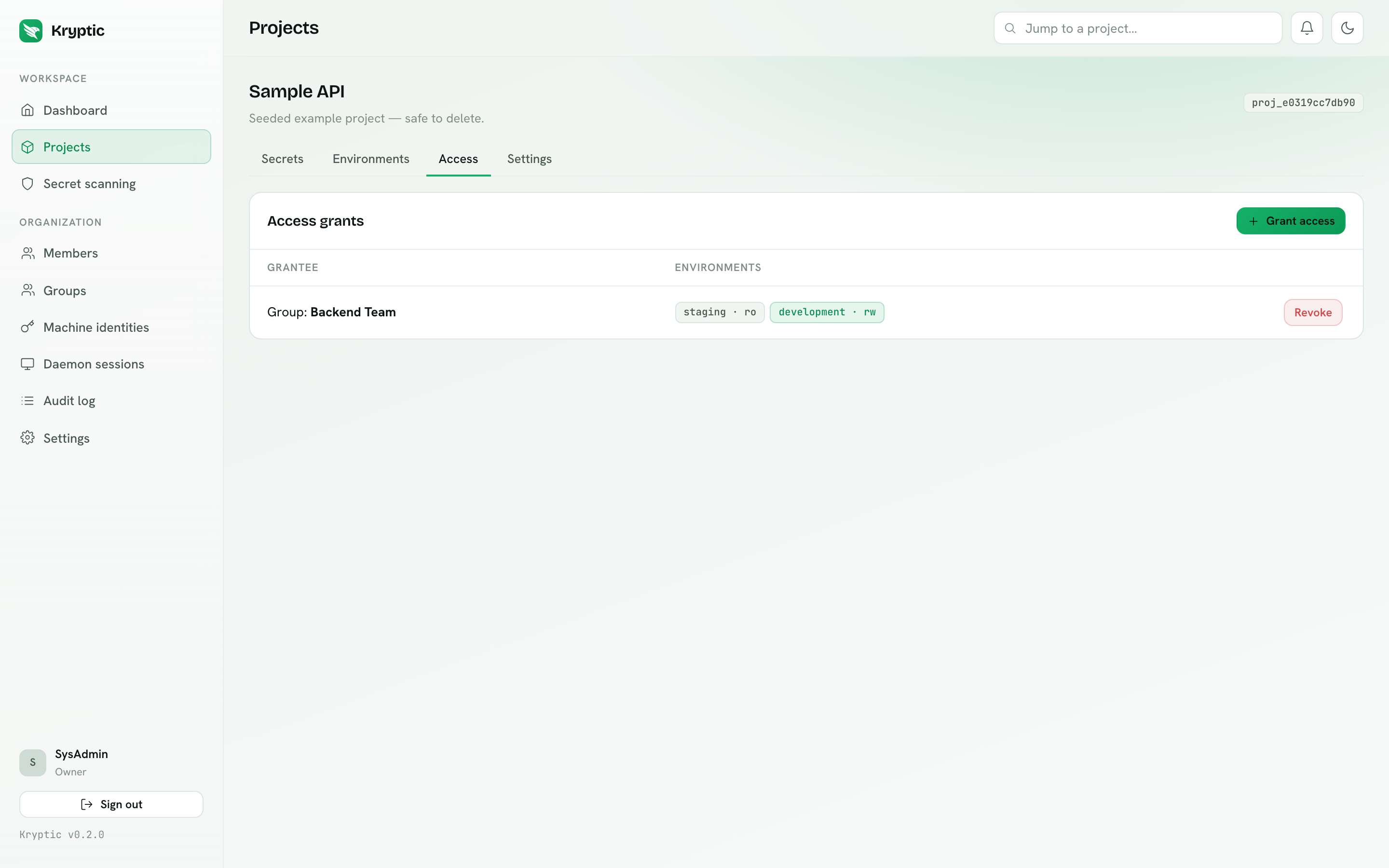Go to Dashboard in sidebar
Image resolution: width=1389 pixels, height=868 pixels.
[x=111, y=110]
